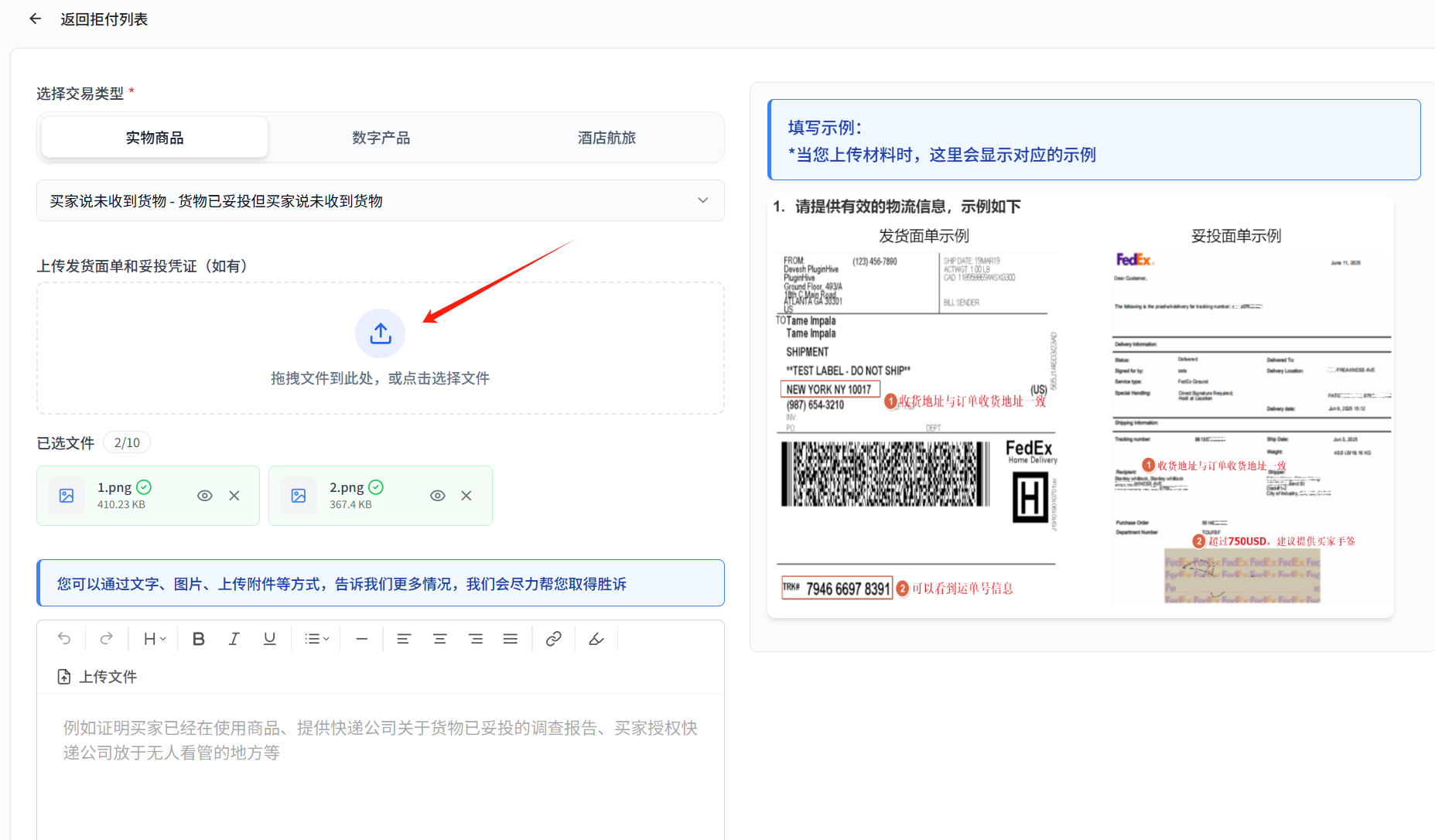Viewport: 1435px width, 840px height.
Task: Select the 酒店航旅 tab
Action: click(x=606, y=138)
